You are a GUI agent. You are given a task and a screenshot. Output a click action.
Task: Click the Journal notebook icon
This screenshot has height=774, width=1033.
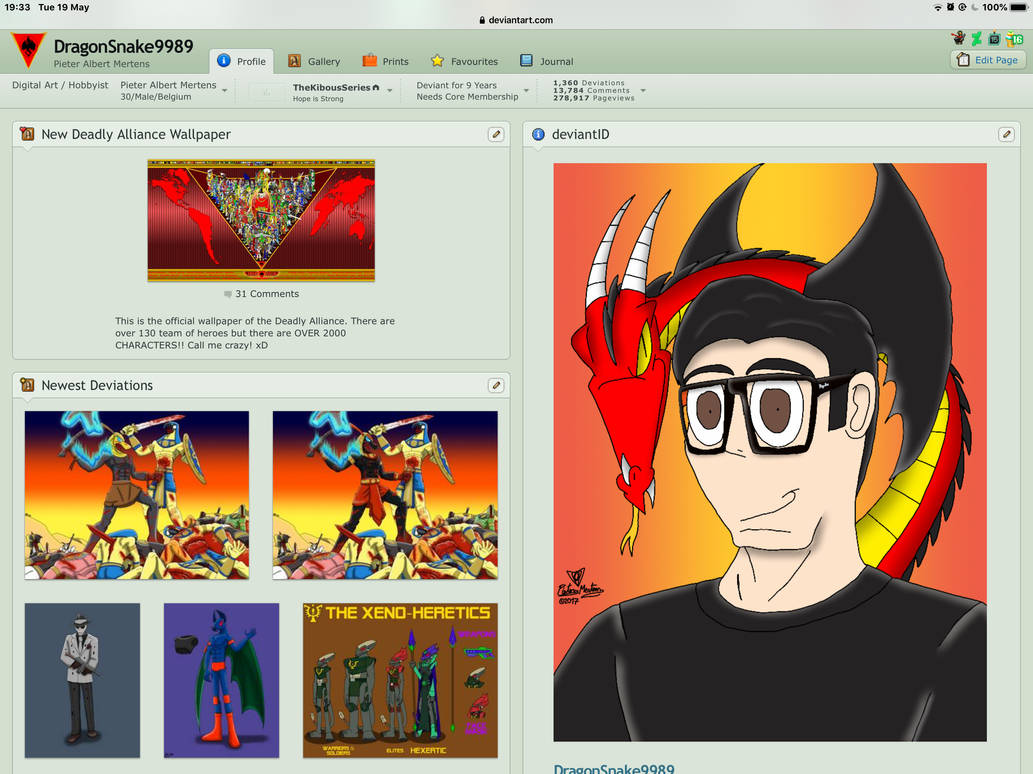(526, 61)
